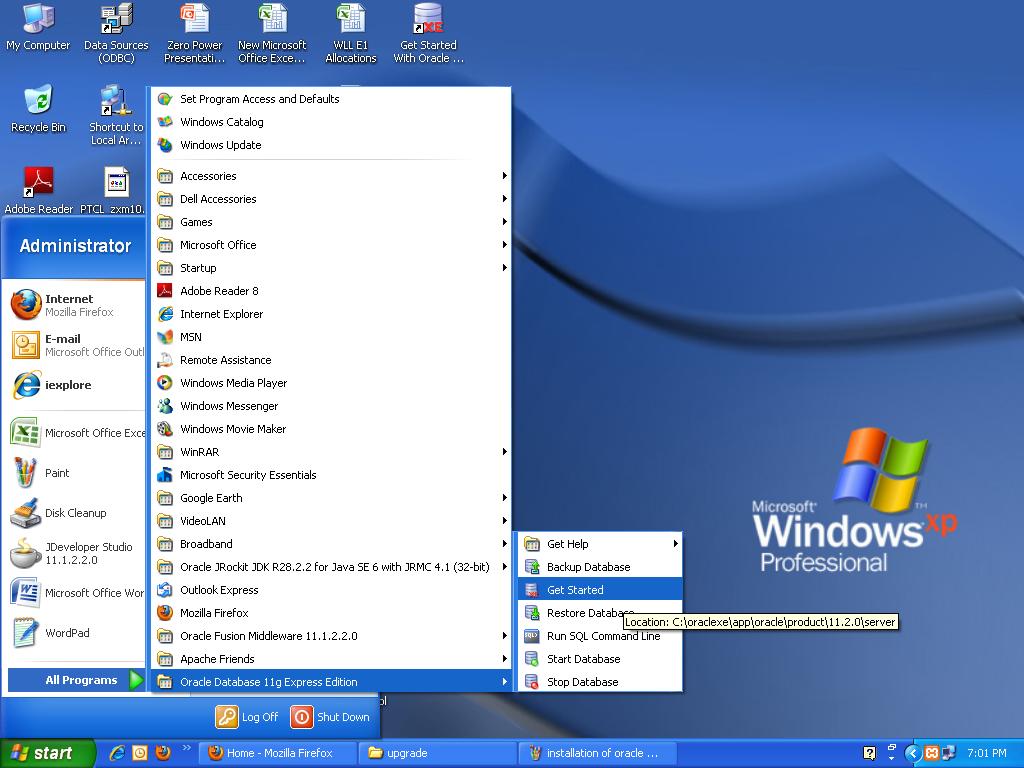This screenshot has height=768, width=1024.
Task: Open Paint from Start menu
Action: (74, 473)
